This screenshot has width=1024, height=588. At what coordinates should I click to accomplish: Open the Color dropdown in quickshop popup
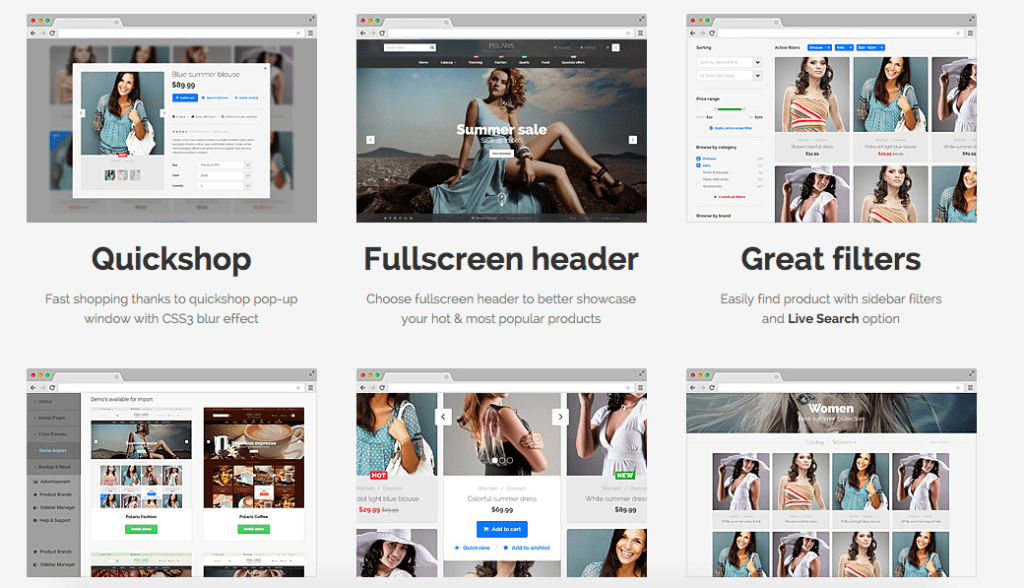click(225, 175)
